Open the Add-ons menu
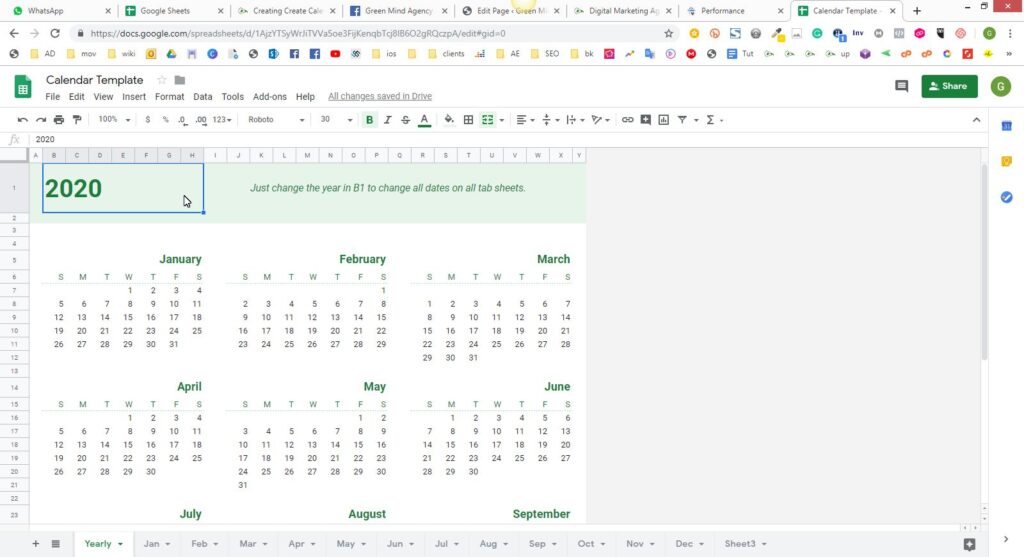1024x557 pixels. tap(270, 96)
